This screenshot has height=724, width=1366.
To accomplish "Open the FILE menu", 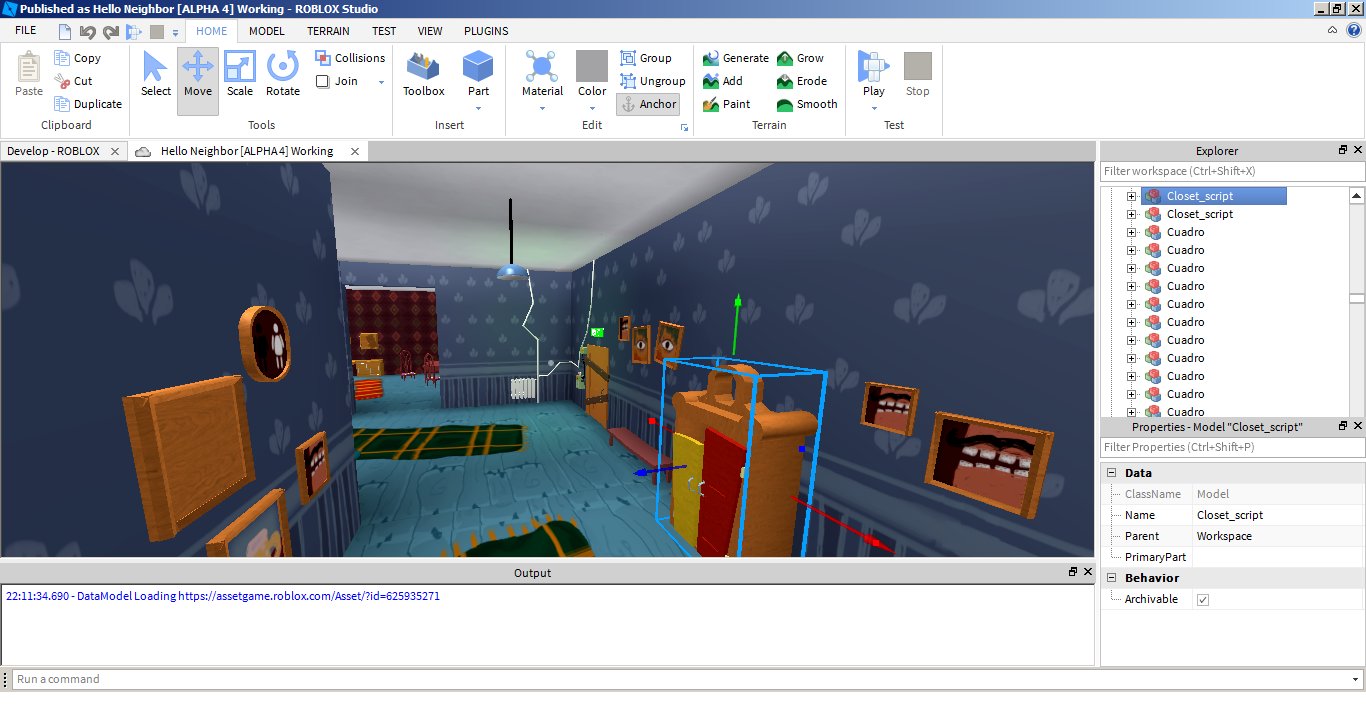I will tap(26, 31).
